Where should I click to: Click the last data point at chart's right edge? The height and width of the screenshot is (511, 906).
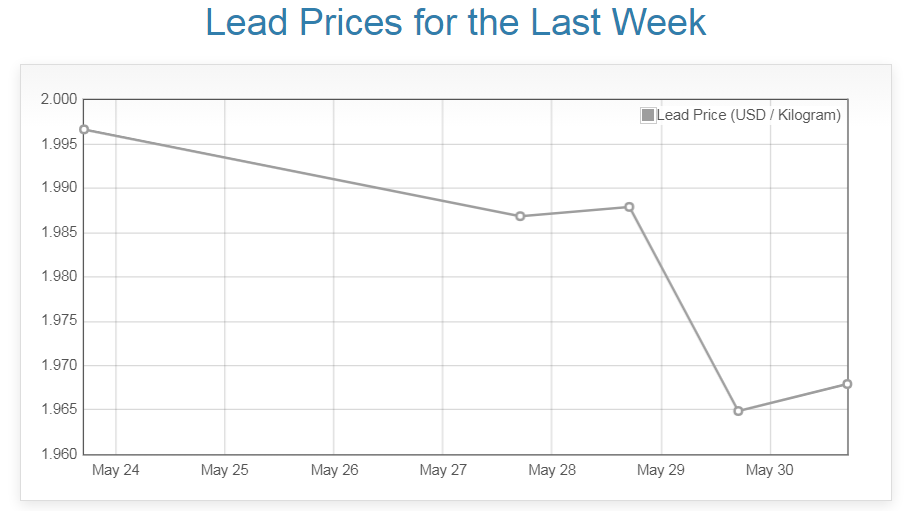coord(847,384)
